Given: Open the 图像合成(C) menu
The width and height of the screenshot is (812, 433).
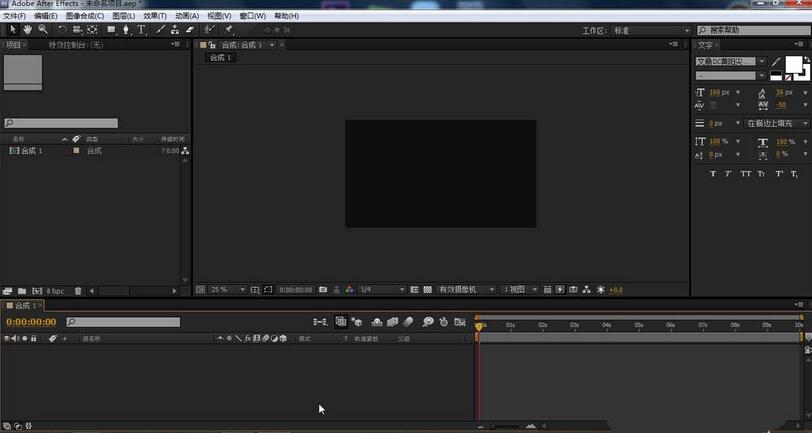Looking at the screenshot, I should (85, 16).
